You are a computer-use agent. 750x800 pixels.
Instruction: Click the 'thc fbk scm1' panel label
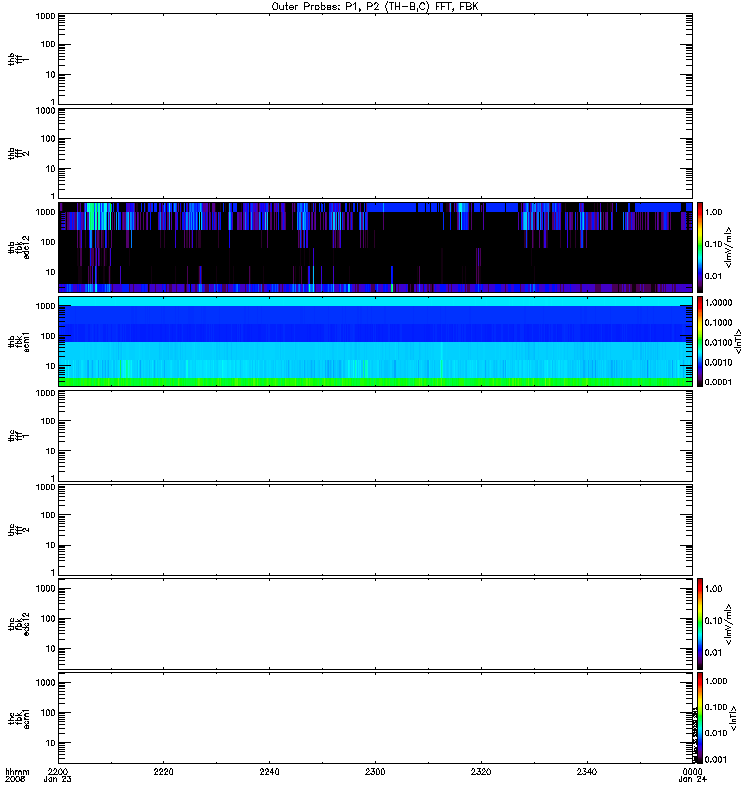(x=19, y=718)
